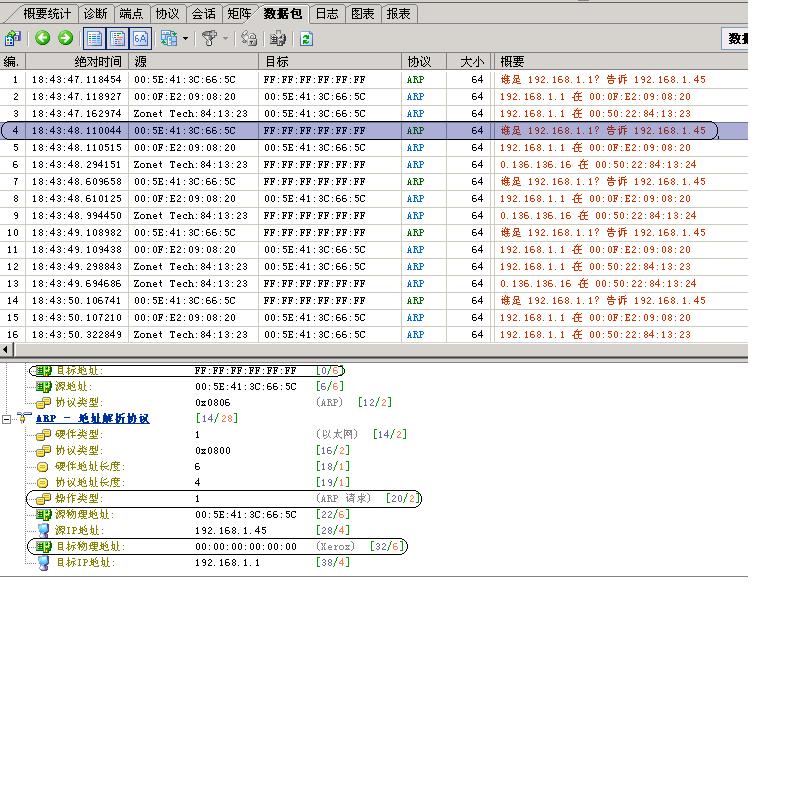
Task: Toggle the hex view (6A) pane button
Action: (140, 38)
